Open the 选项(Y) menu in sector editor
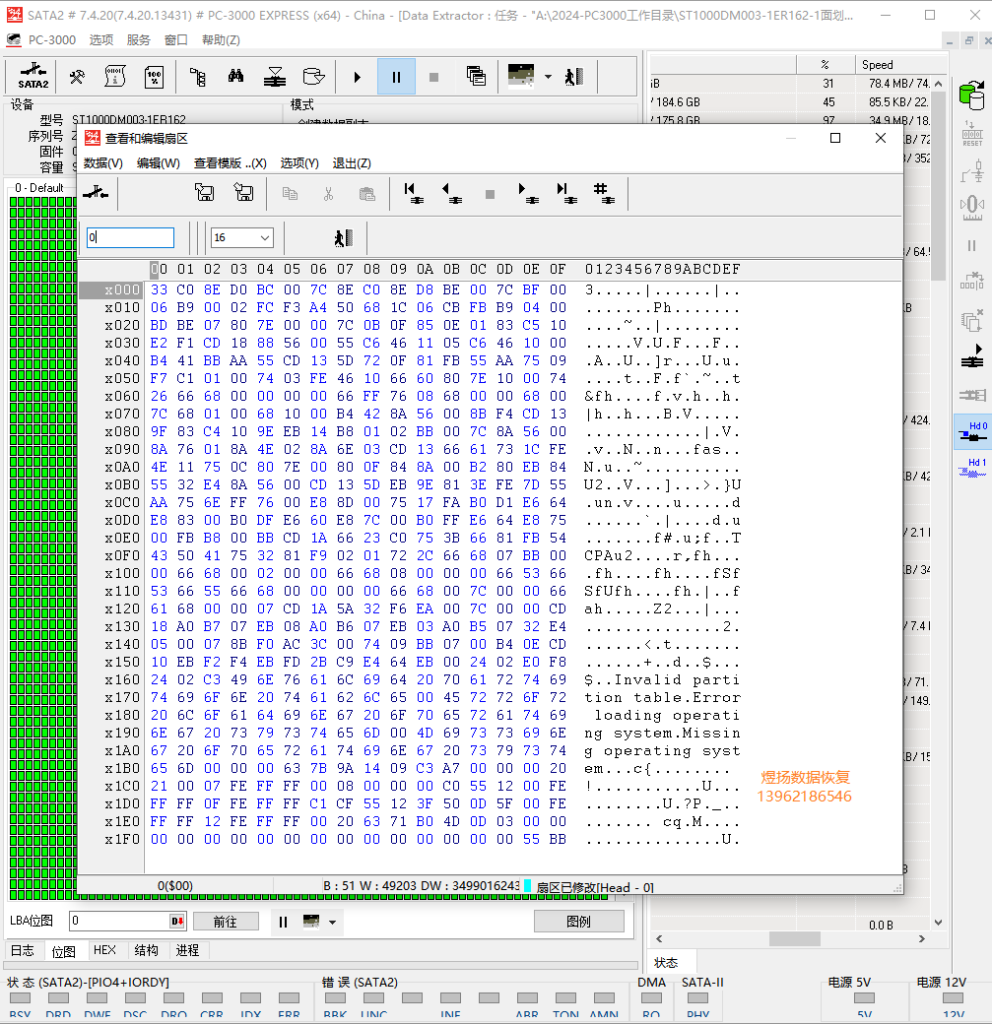992x1024 pixels. pos(299,163)
